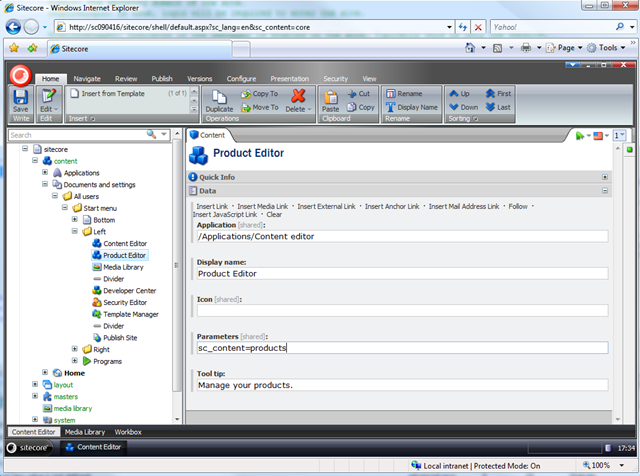Move the item Down with the arrow icon

453,107
